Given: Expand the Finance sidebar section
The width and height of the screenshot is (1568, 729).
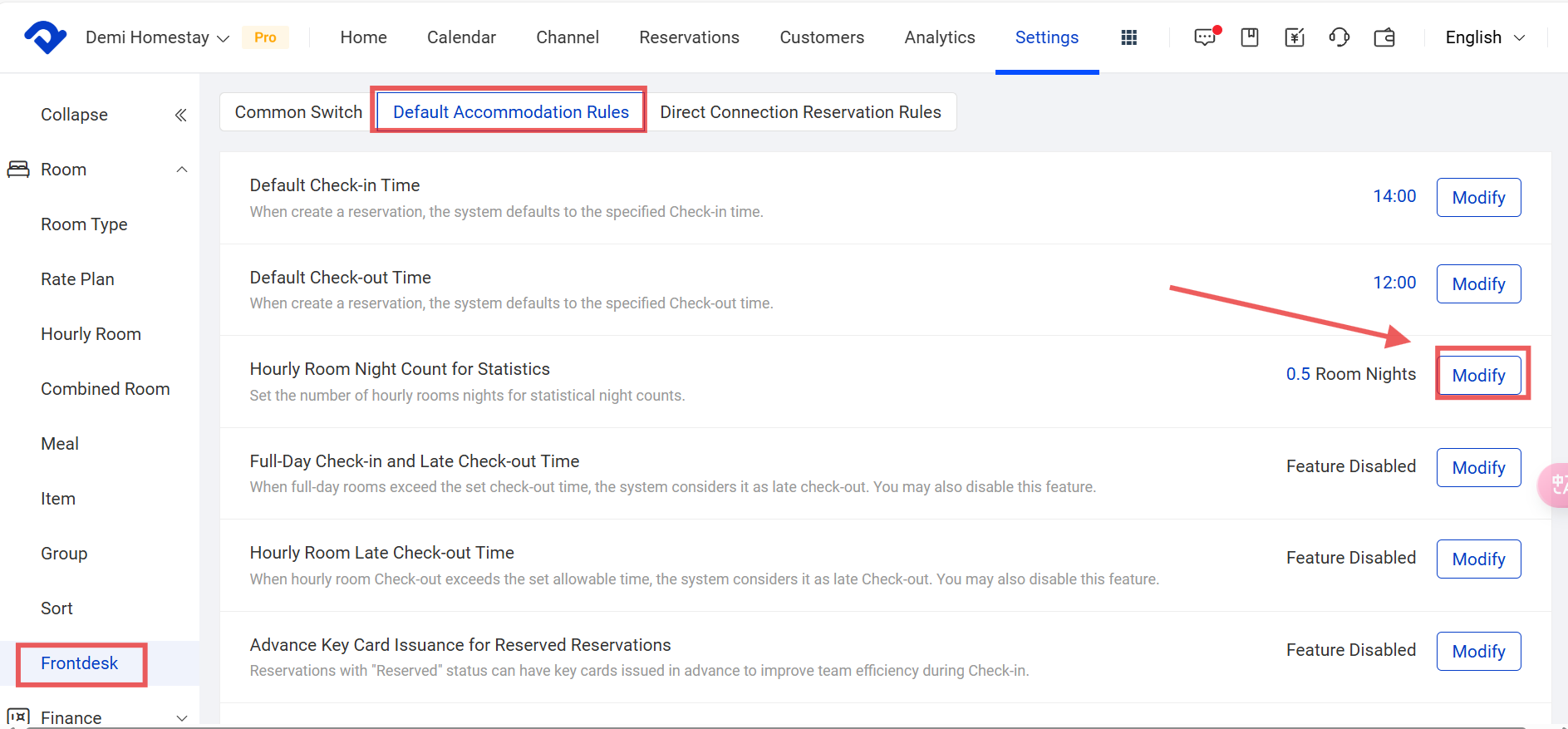Looking at the screenshot, I should 181,717.
